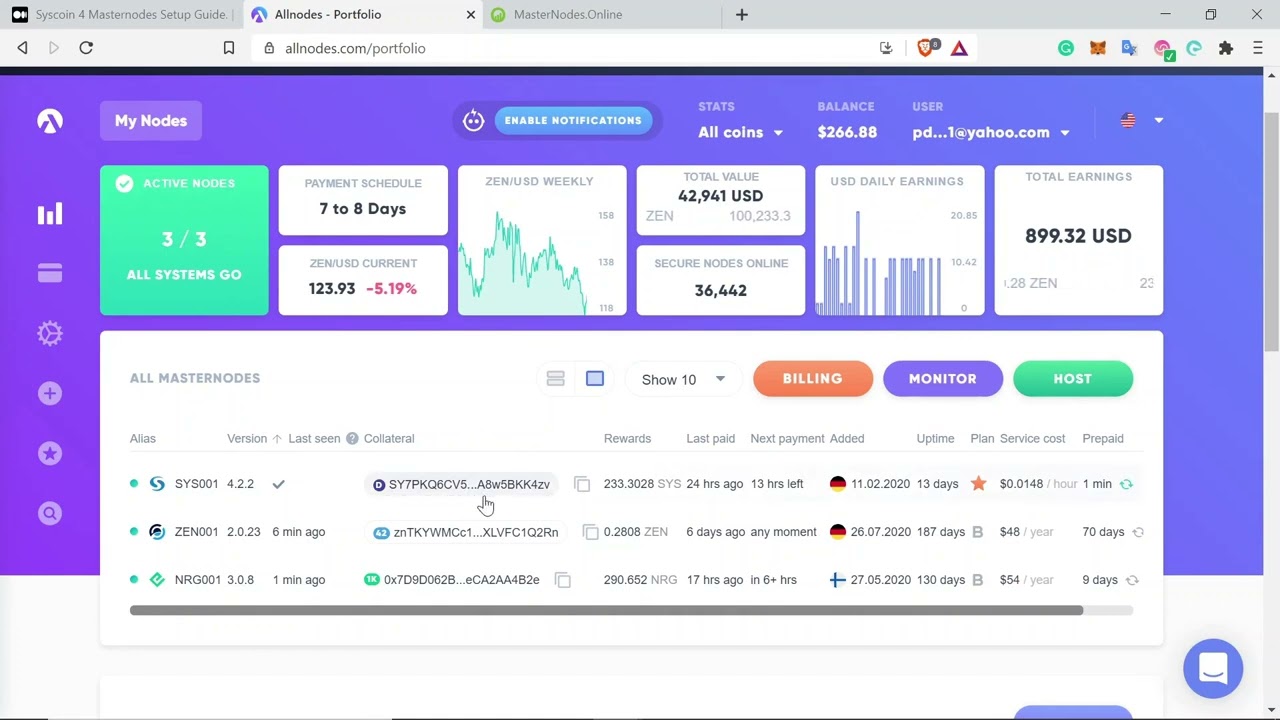Click the ZEN001 alias
The height and width of the screenshot is (720, 1280).
pyautogui.click(x=196, y=532)
